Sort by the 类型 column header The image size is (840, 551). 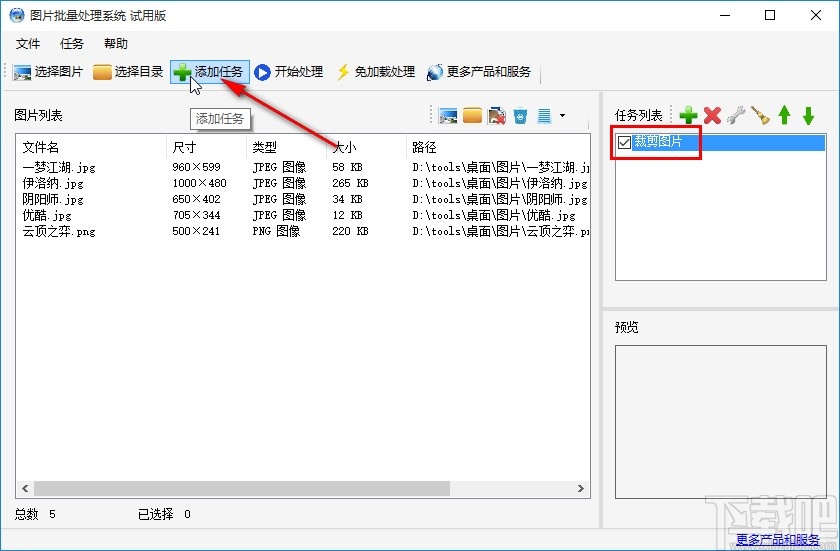(265, 147)
